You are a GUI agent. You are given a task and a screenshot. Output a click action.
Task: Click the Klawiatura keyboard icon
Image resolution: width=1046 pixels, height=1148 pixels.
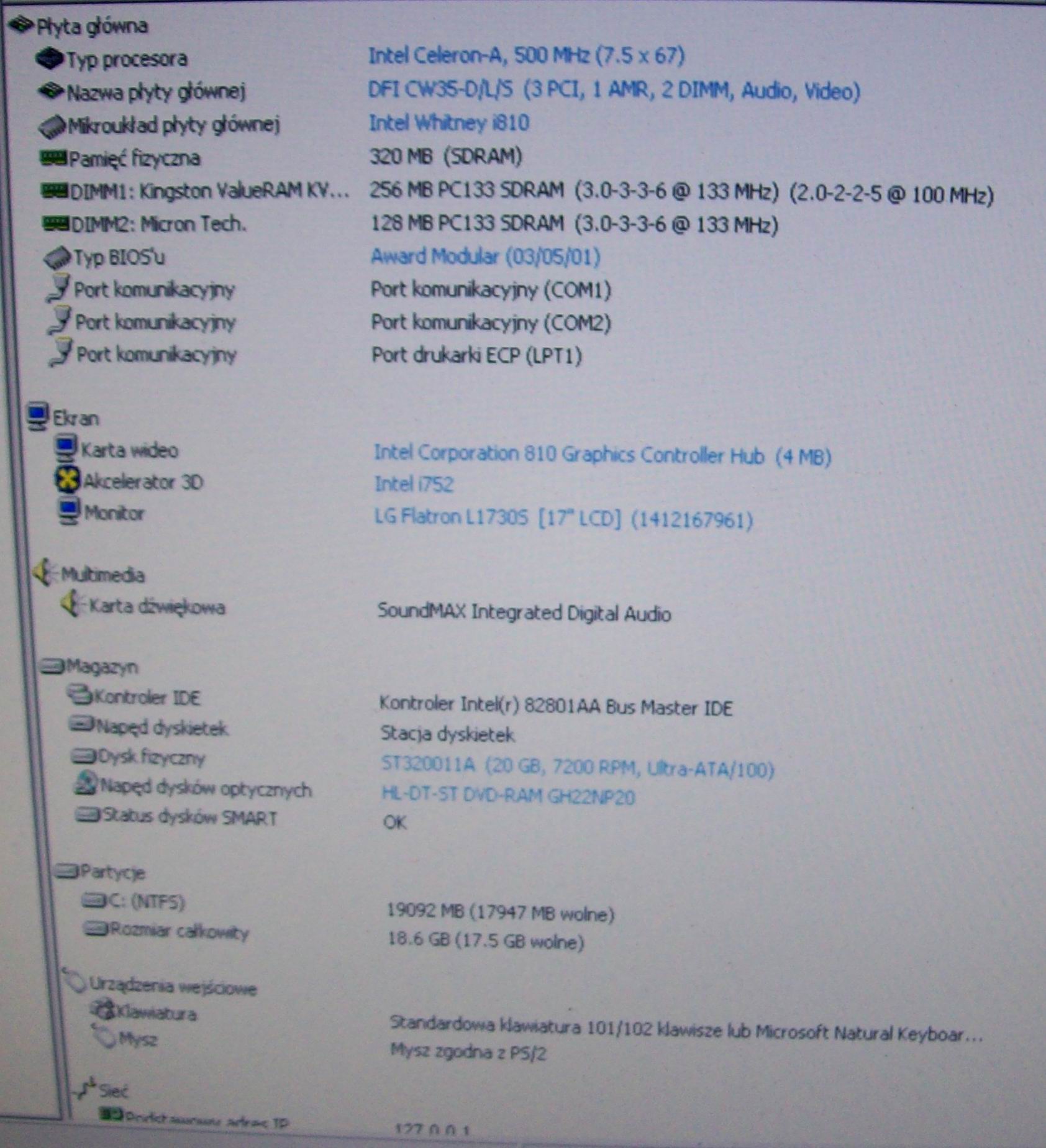pyautogui.click(x=102, y=1009)
